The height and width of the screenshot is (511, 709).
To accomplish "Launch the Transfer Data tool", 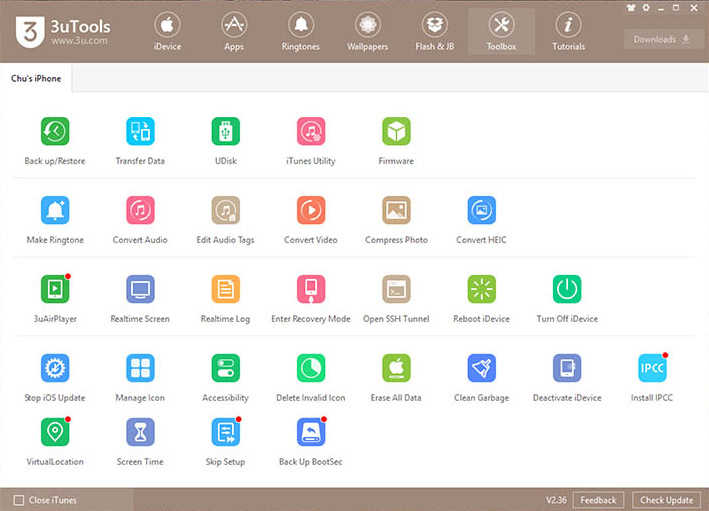I will 140,131.
